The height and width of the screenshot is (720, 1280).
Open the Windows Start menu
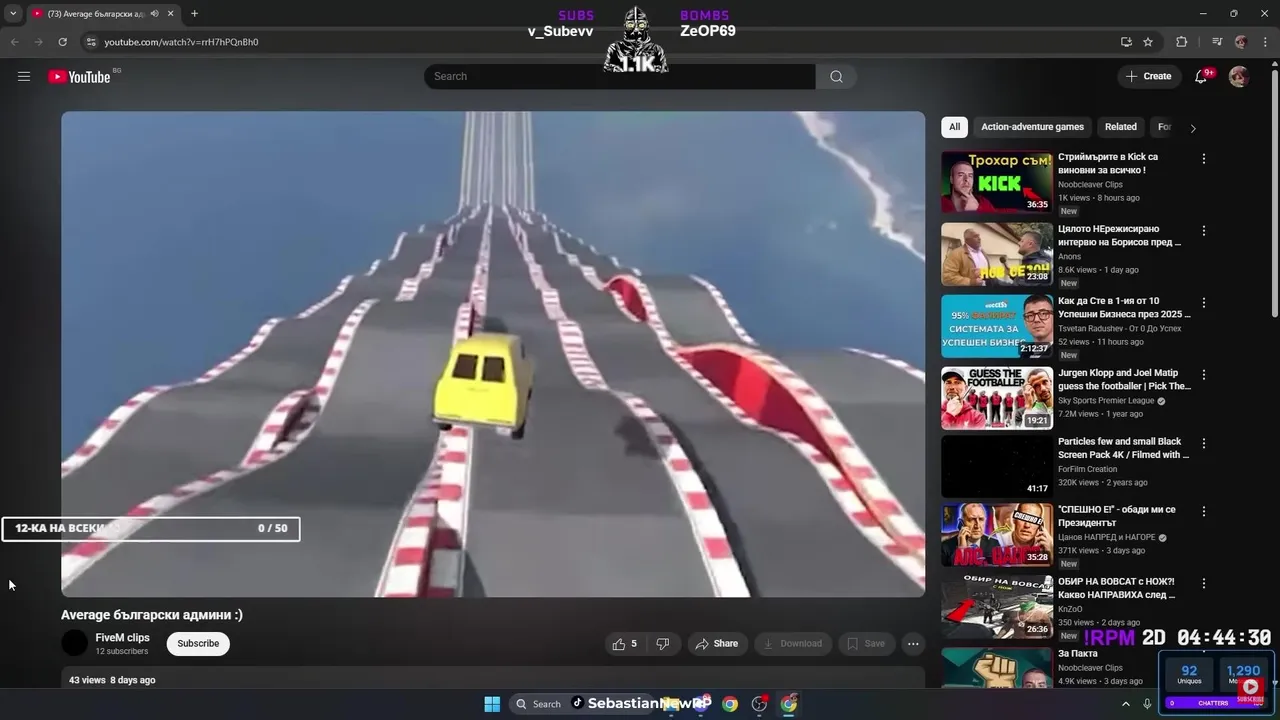coord(492,704)
